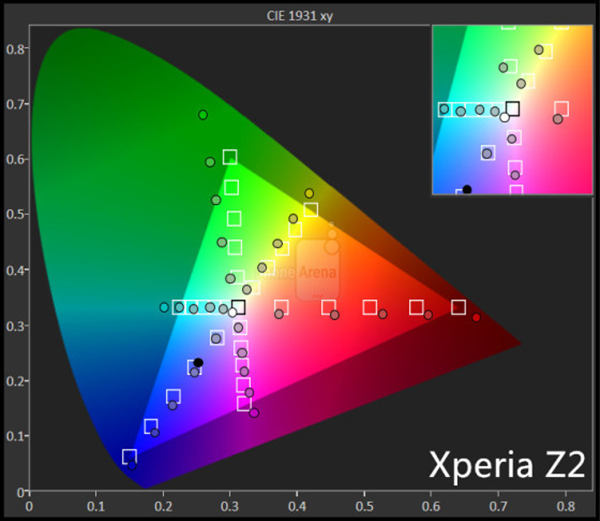
Task: Select the topmost green target square
Action: pos(230,157)
